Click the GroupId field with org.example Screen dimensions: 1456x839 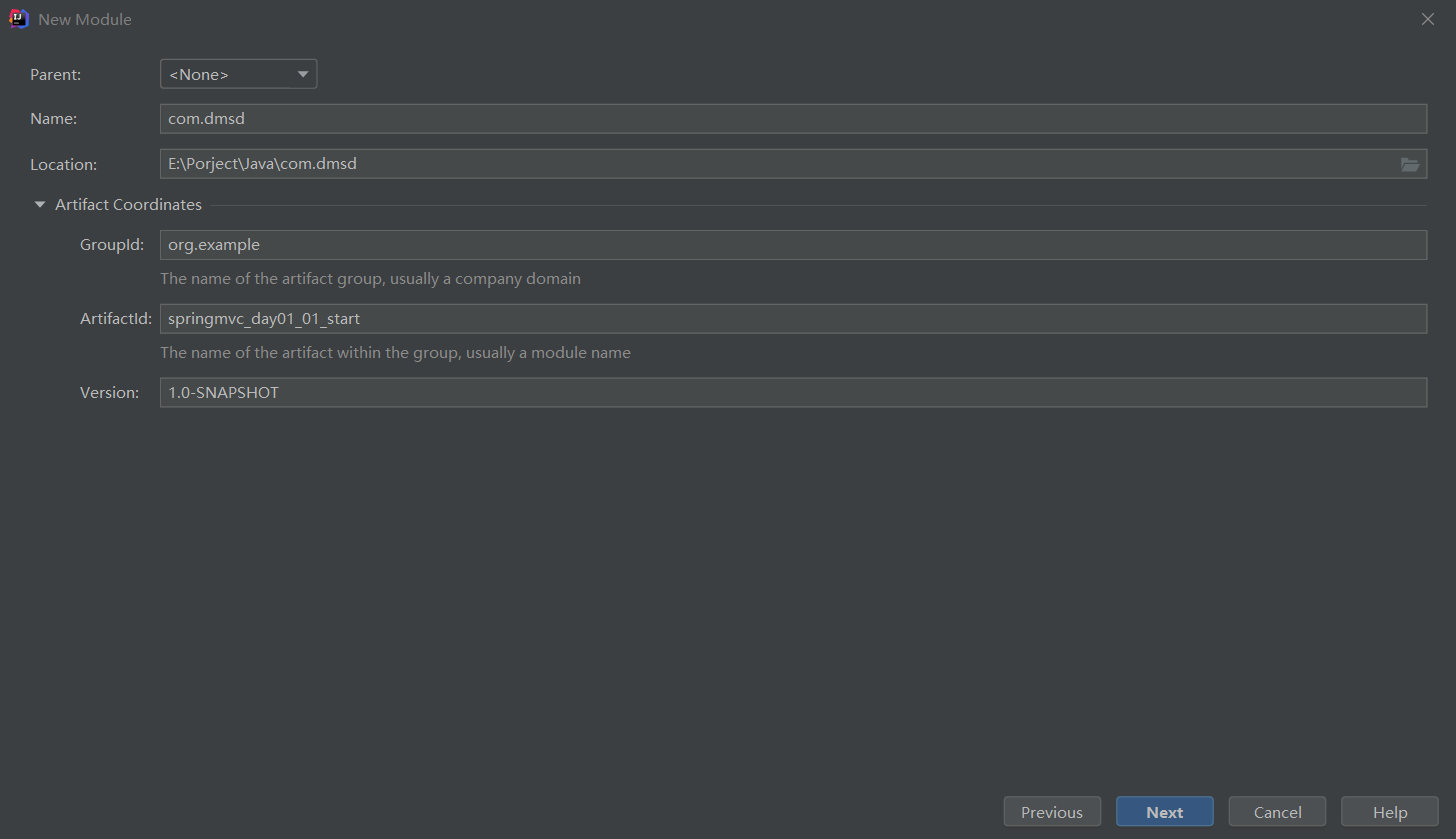tap(793, 245)
